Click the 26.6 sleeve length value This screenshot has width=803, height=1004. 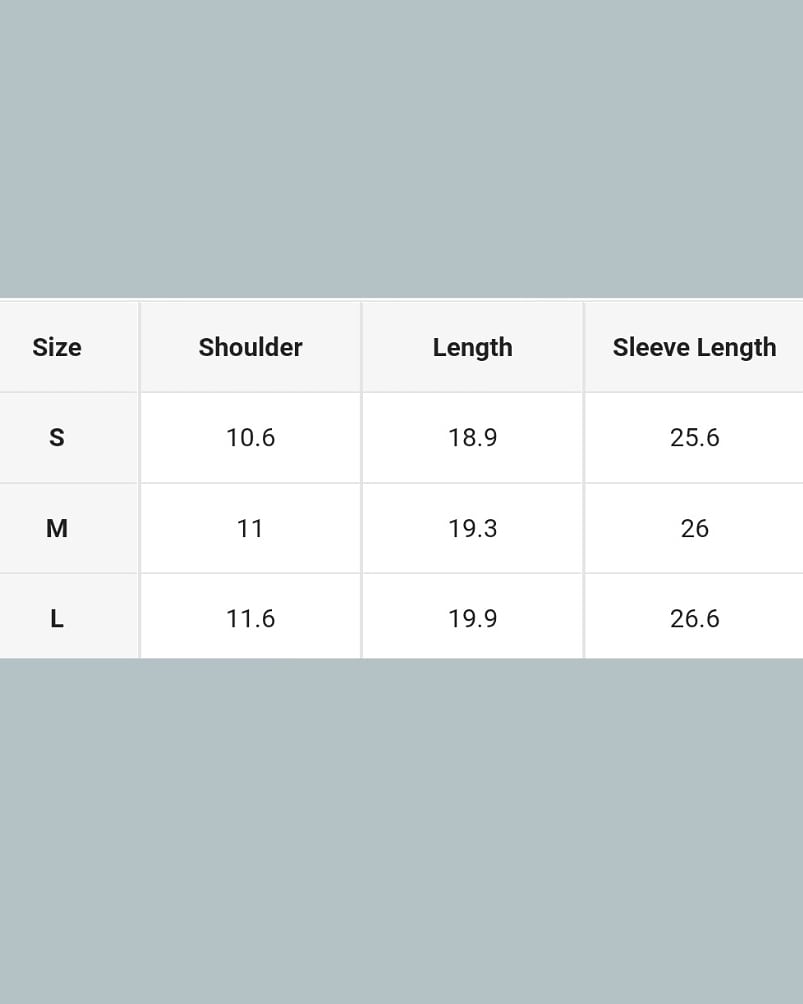pyautogui.click(x=694, y=618)
